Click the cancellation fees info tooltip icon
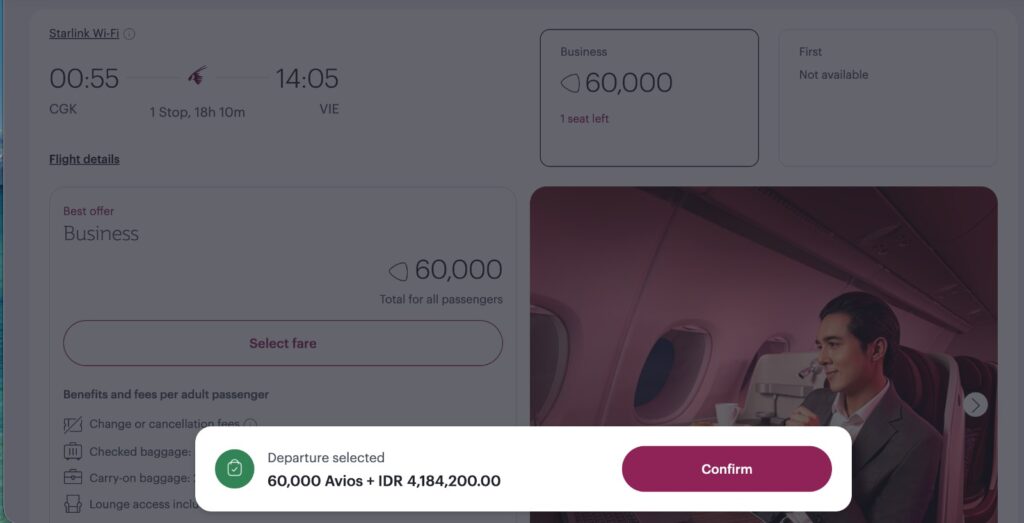 click(x=250, y=424)
